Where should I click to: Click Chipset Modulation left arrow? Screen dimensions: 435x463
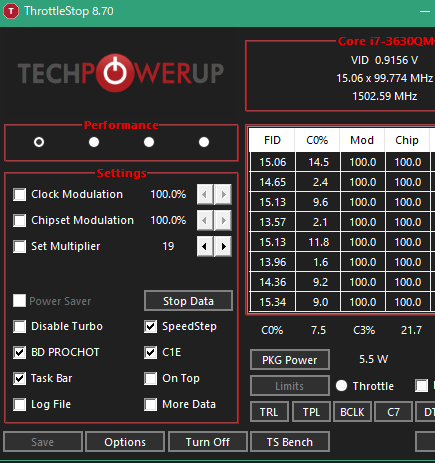click(x=205, y=220)
